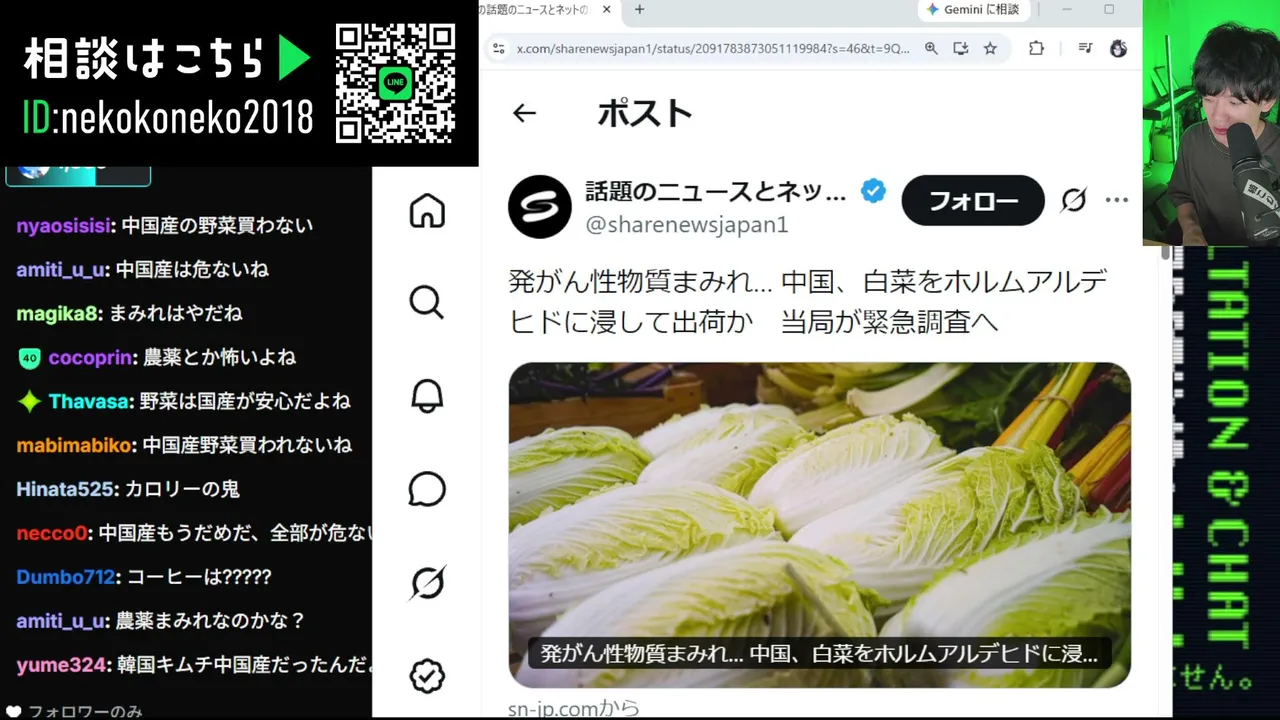
Task: Open the verified badge icon in X sidebar
Action: (x=427, y=676)
